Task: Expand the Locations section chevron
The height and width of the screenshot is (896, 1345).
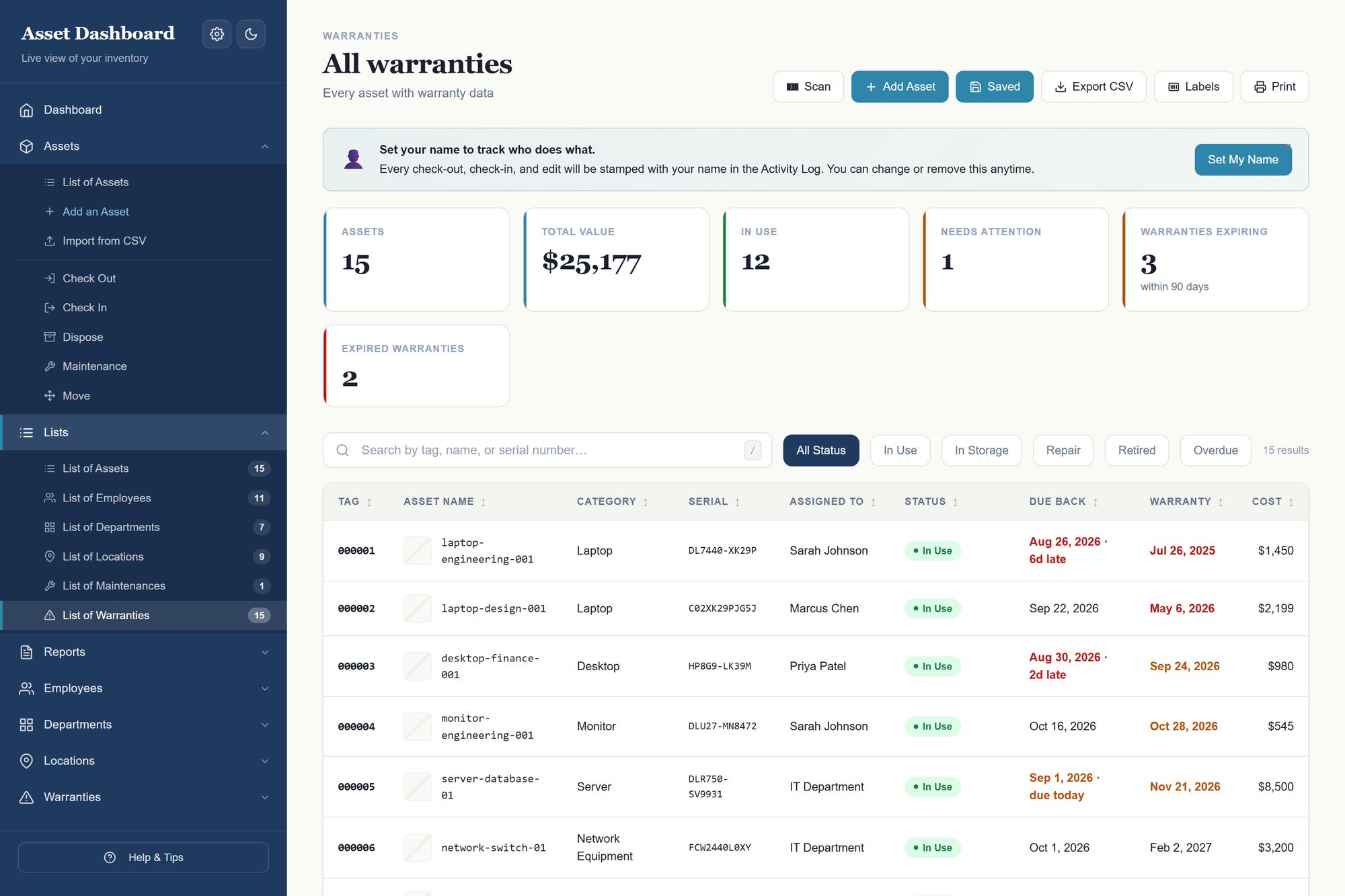Action: (265, 761)
